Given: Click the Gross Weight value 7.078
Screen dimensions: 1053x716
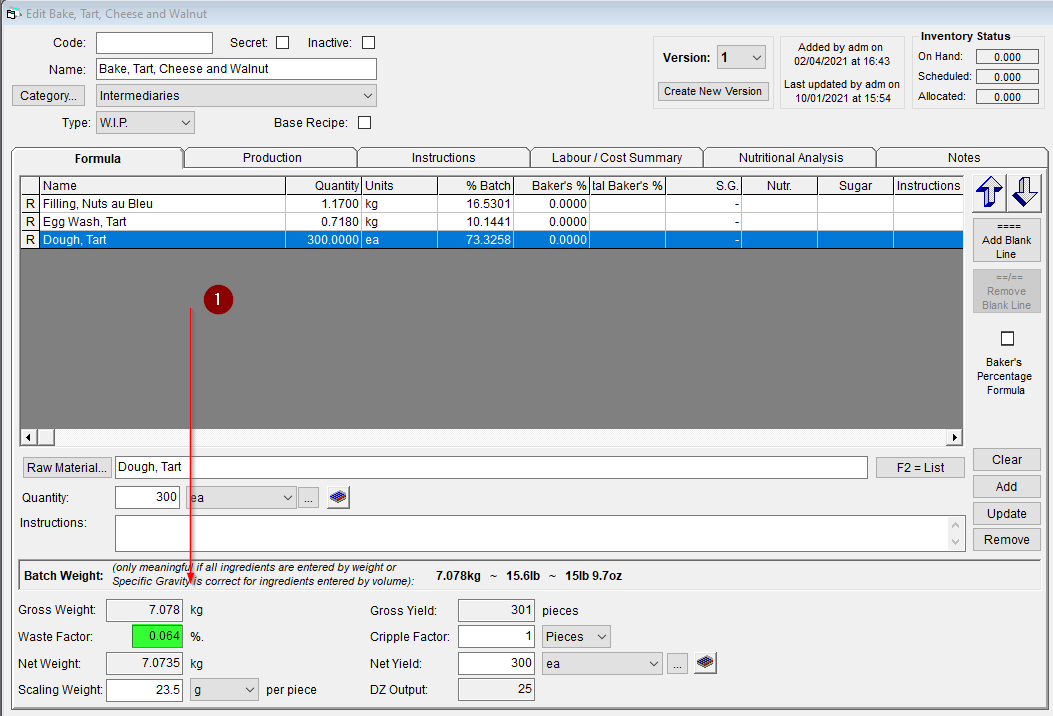Looking at the screenshot, I should (144, 610).
